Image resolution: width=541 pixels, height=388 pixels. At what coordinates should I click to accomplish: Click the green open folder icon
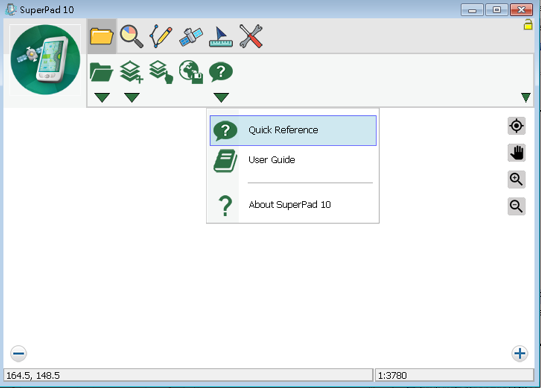point(101,72)
